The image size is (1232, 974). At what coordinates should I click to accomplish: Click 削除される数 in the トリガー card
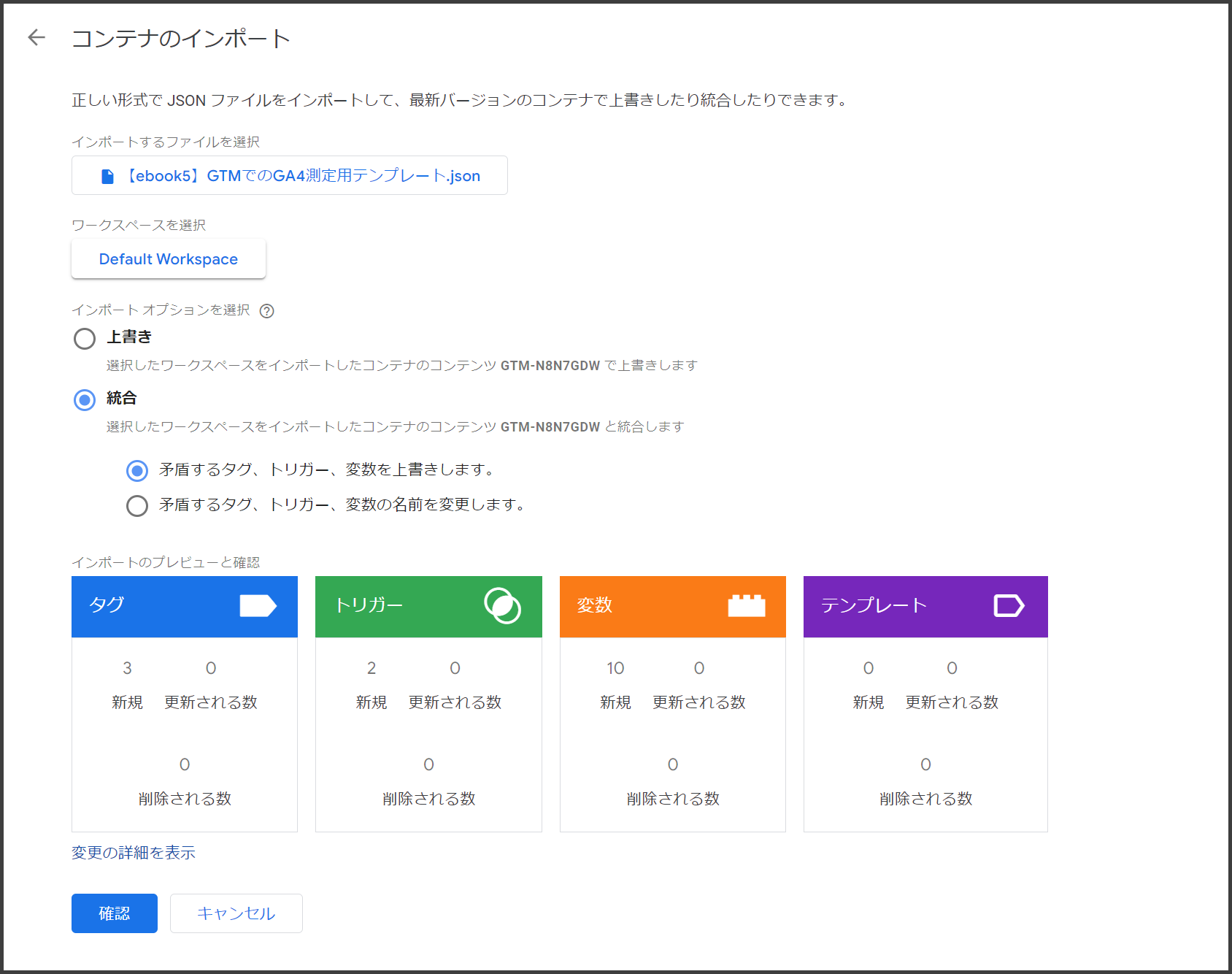point(429,799)
